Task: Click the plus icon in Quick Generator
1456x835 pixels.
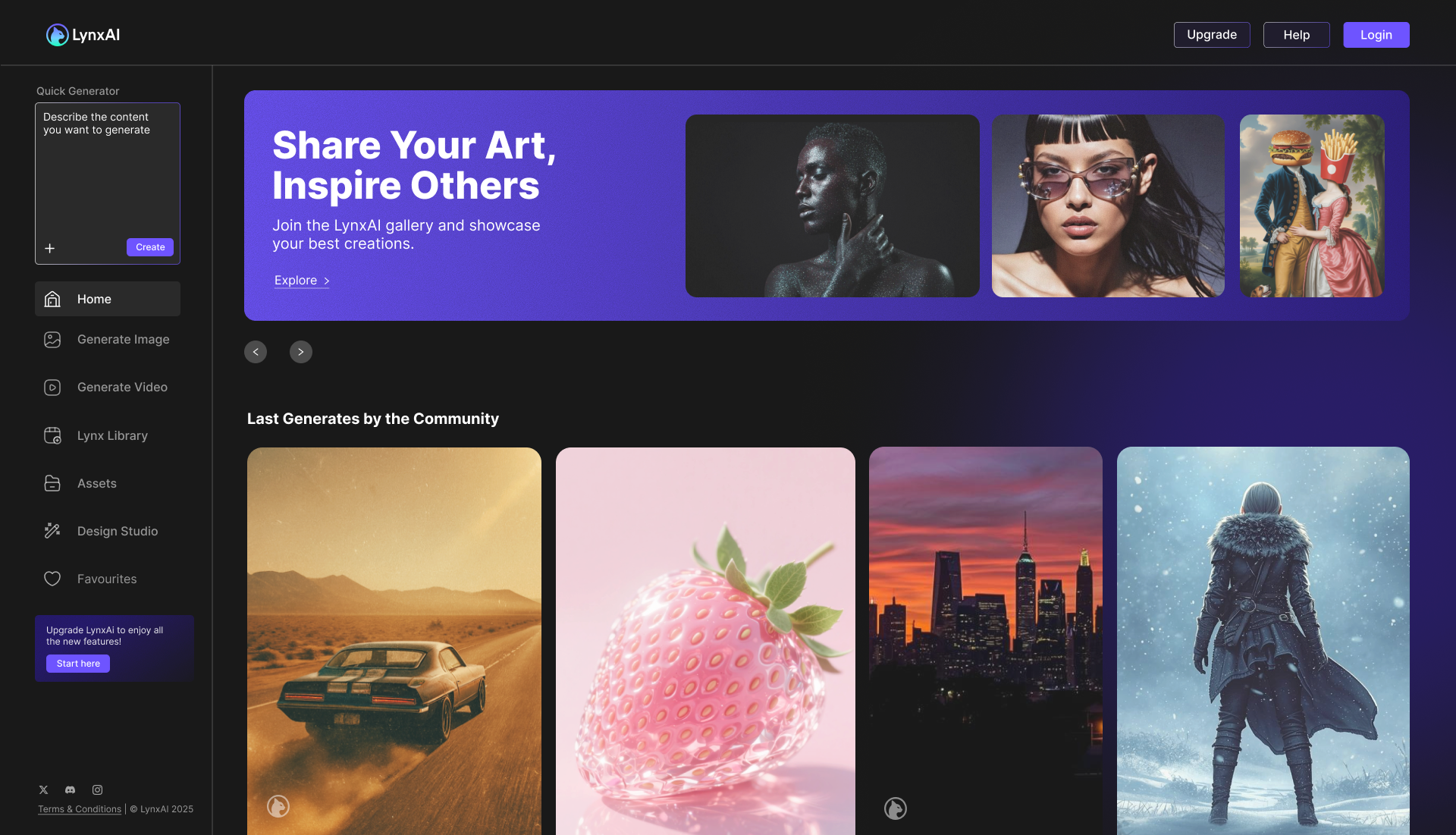Action: 50,248
